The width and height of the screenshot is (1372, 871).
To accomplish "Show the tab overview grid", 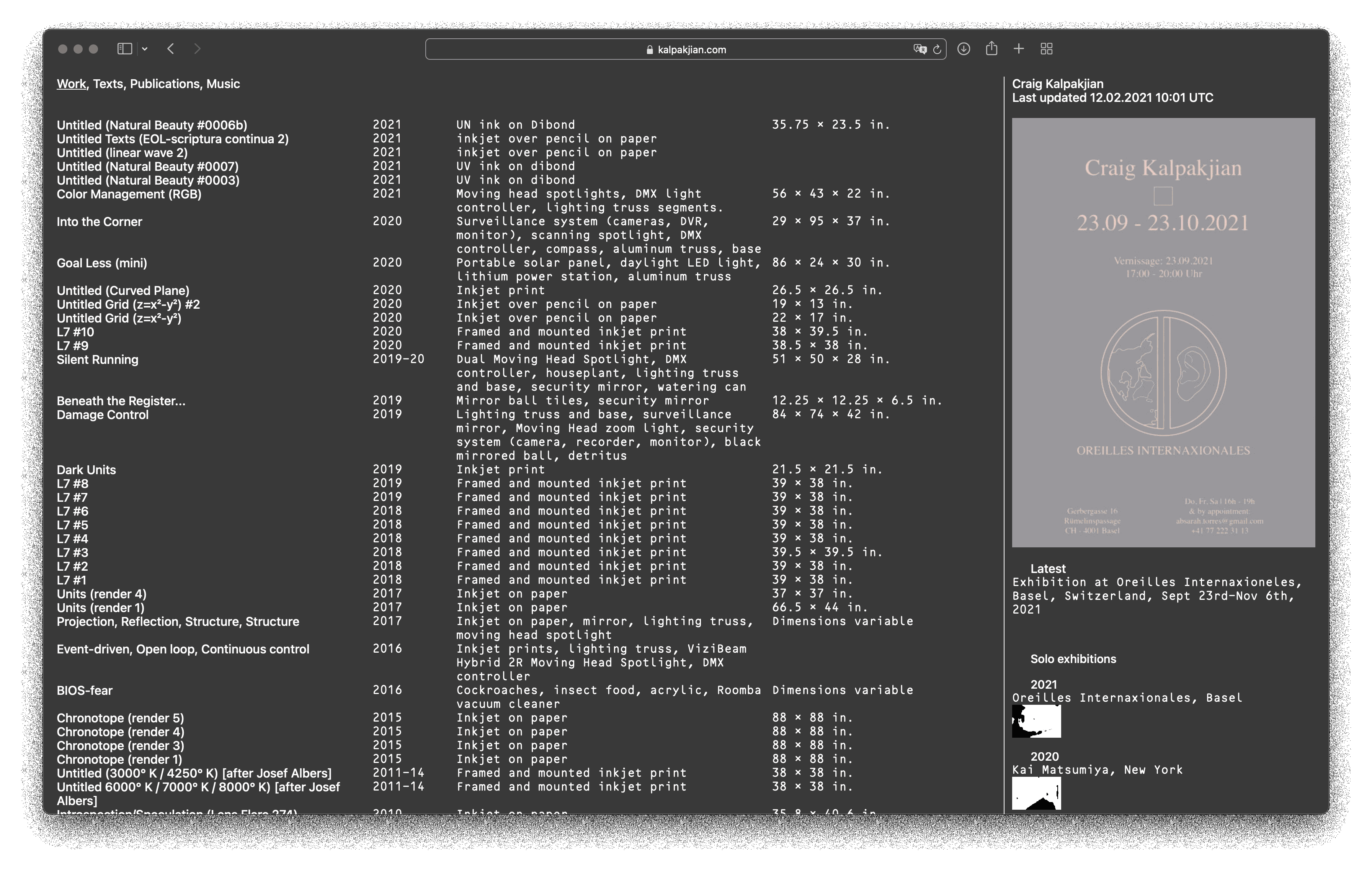I will [1046, 49].
